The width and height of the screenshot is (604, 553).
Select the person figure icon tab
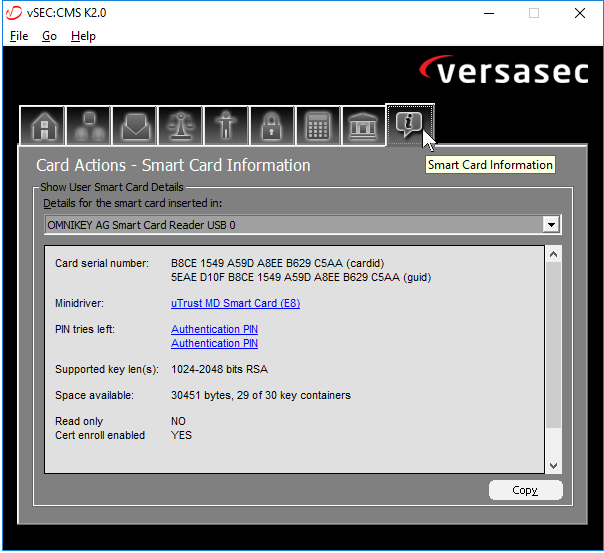click(226, 126)
